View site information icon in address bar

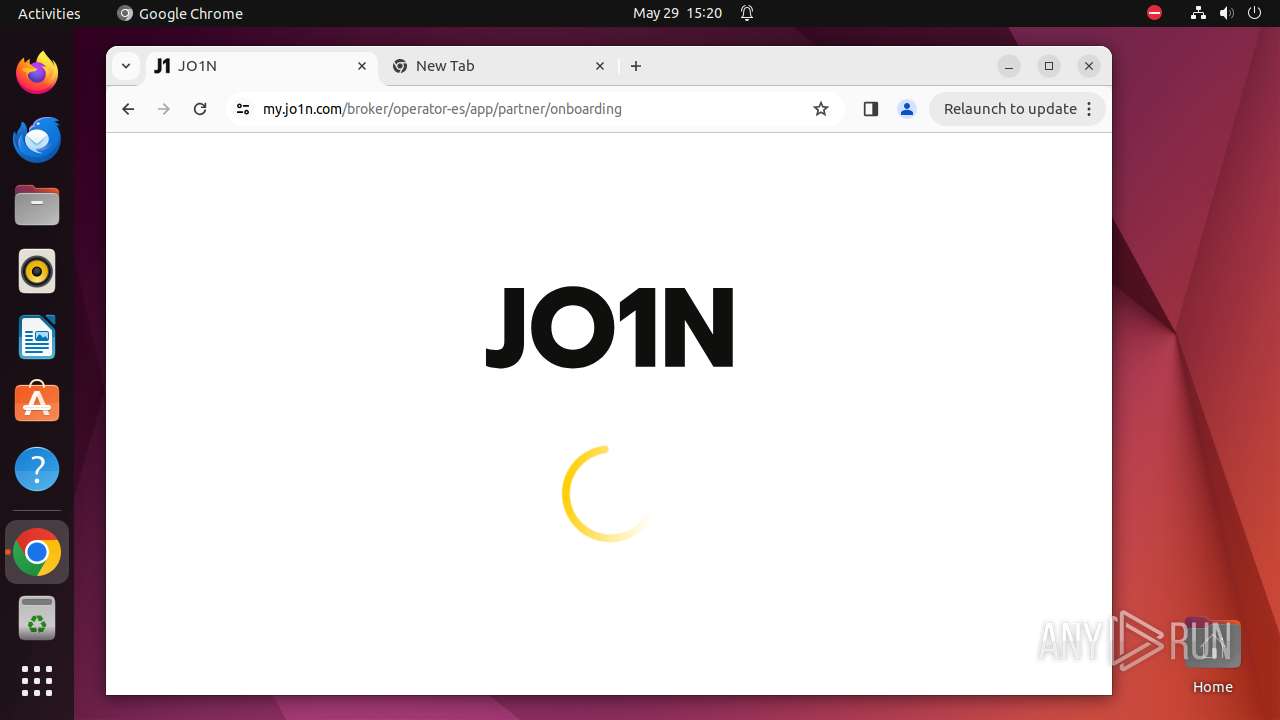242,109
